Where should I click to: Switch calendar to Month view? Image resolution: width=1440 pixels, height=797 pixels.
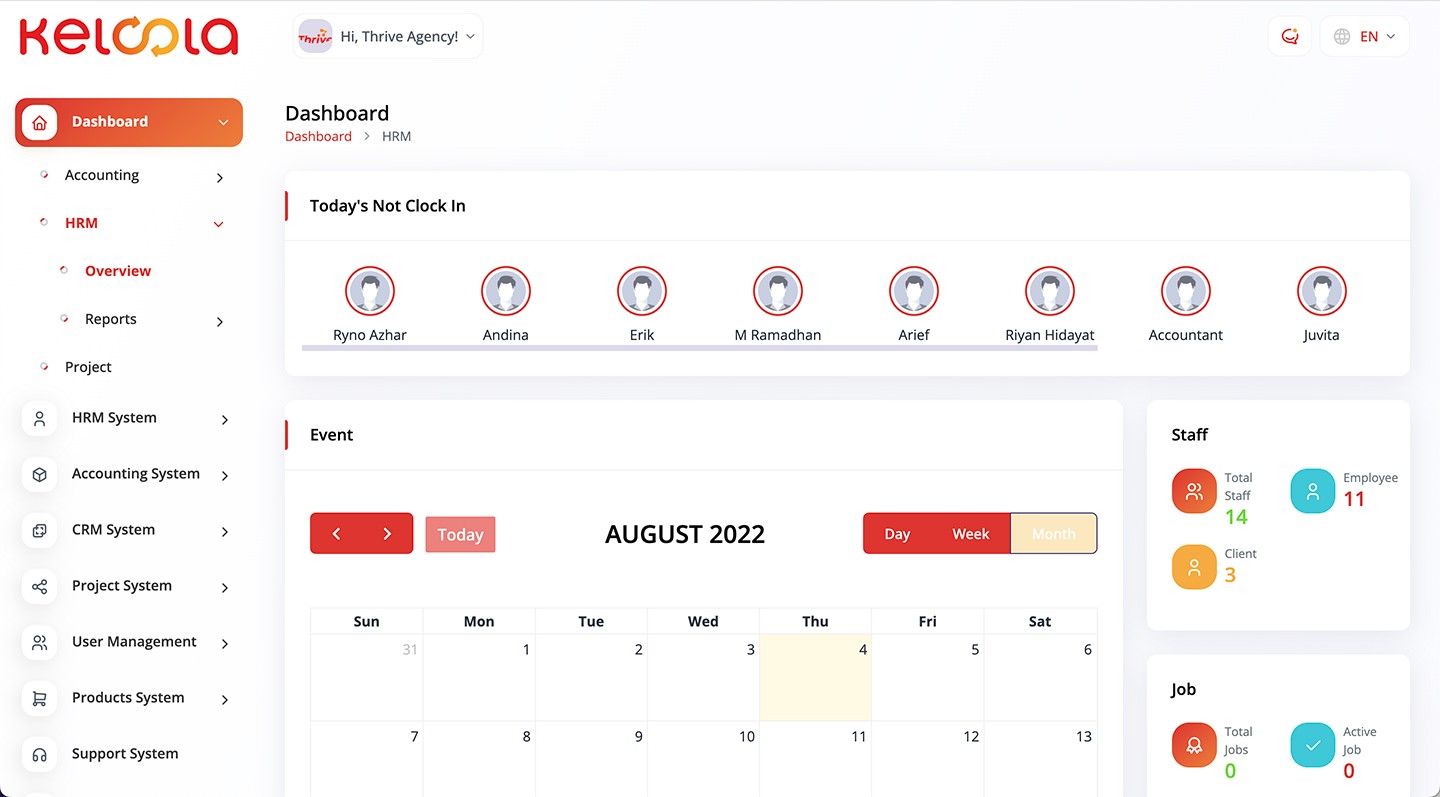[1053, 534]
